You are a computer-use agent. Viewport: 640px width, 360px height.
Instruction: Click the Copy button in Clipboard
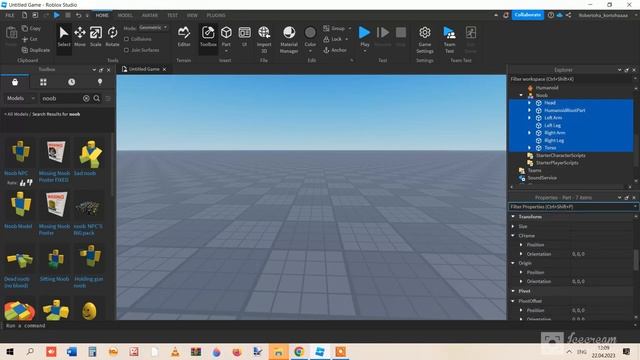[x=31, y=28]
